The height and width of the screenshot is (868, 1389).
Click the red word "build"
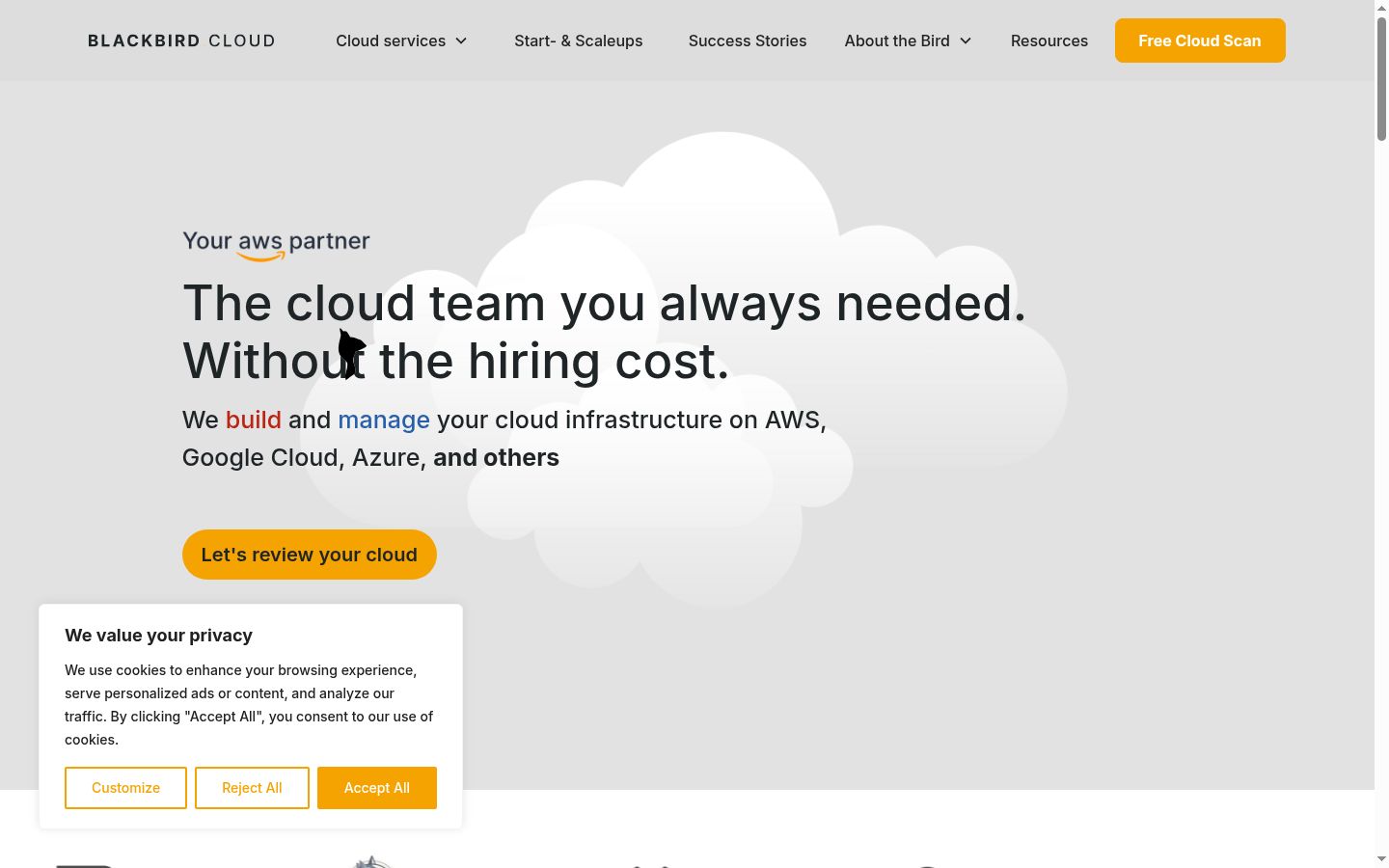click(254, 420)
